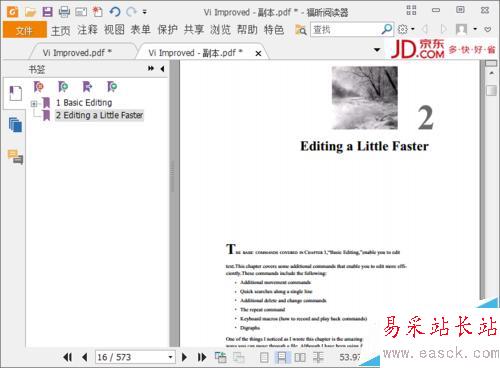The height and width of the screenshot is (368, 500).
Task: Toggle continuous page view mode
Action: click(282, 358)
